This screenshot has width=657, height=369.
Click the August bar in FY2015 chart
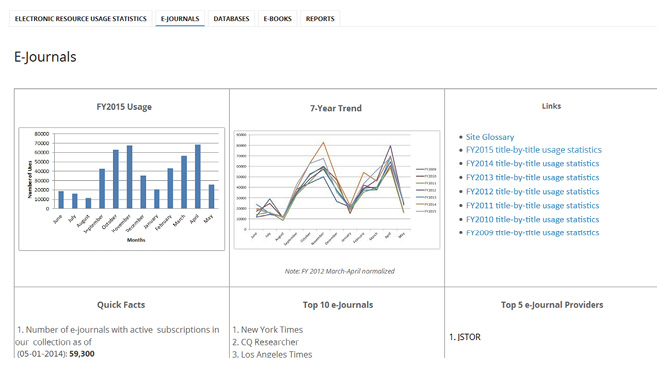88,203
